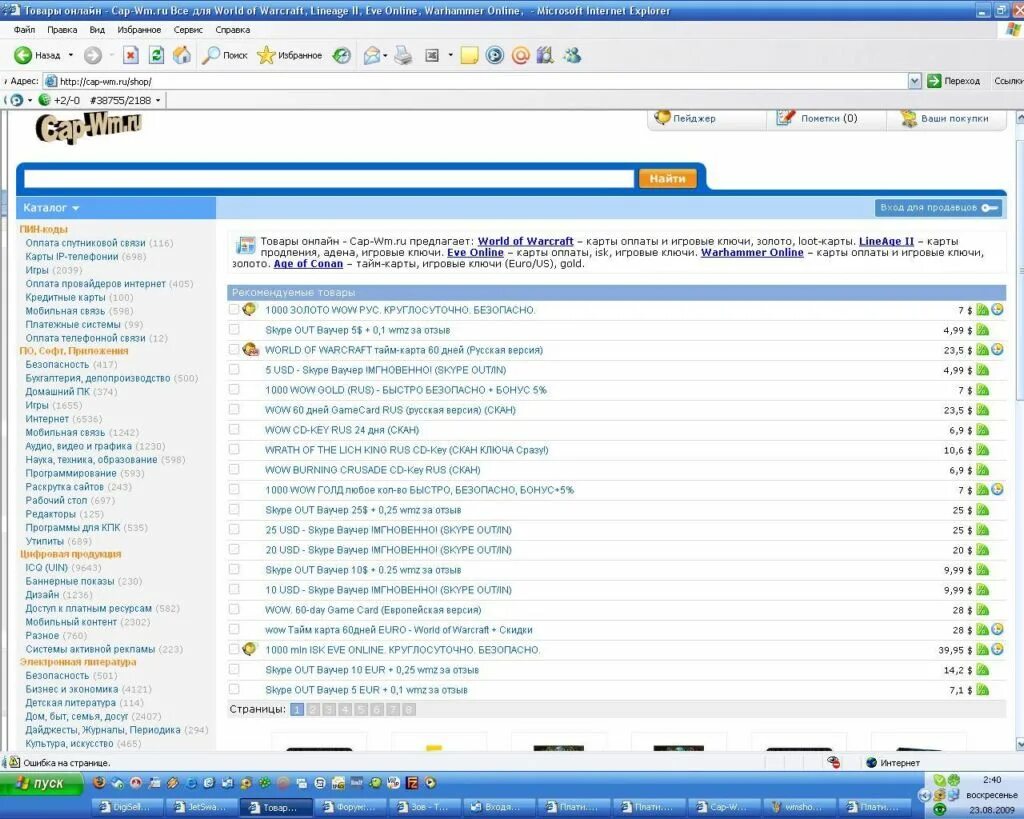Click the Windows пуск start button
The image size is (1024, 819).
coord(42,783)
